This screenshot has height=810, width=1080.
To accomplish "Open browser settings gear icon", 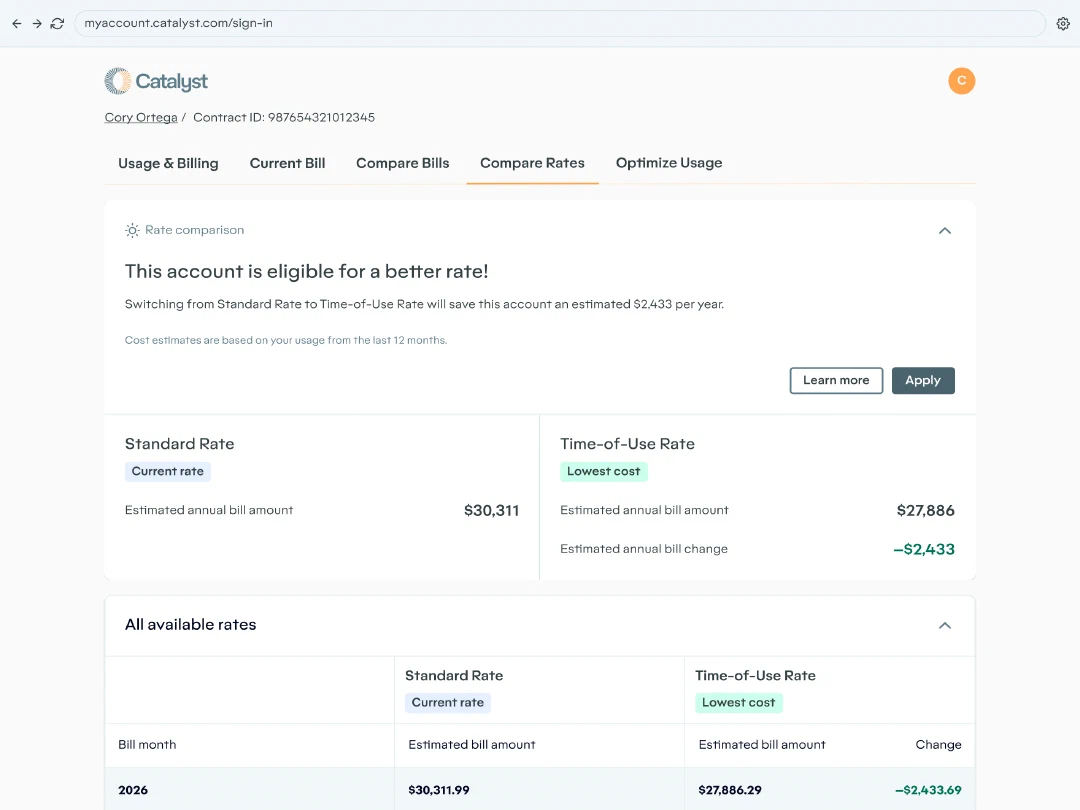I will (x=1063, y=23).
